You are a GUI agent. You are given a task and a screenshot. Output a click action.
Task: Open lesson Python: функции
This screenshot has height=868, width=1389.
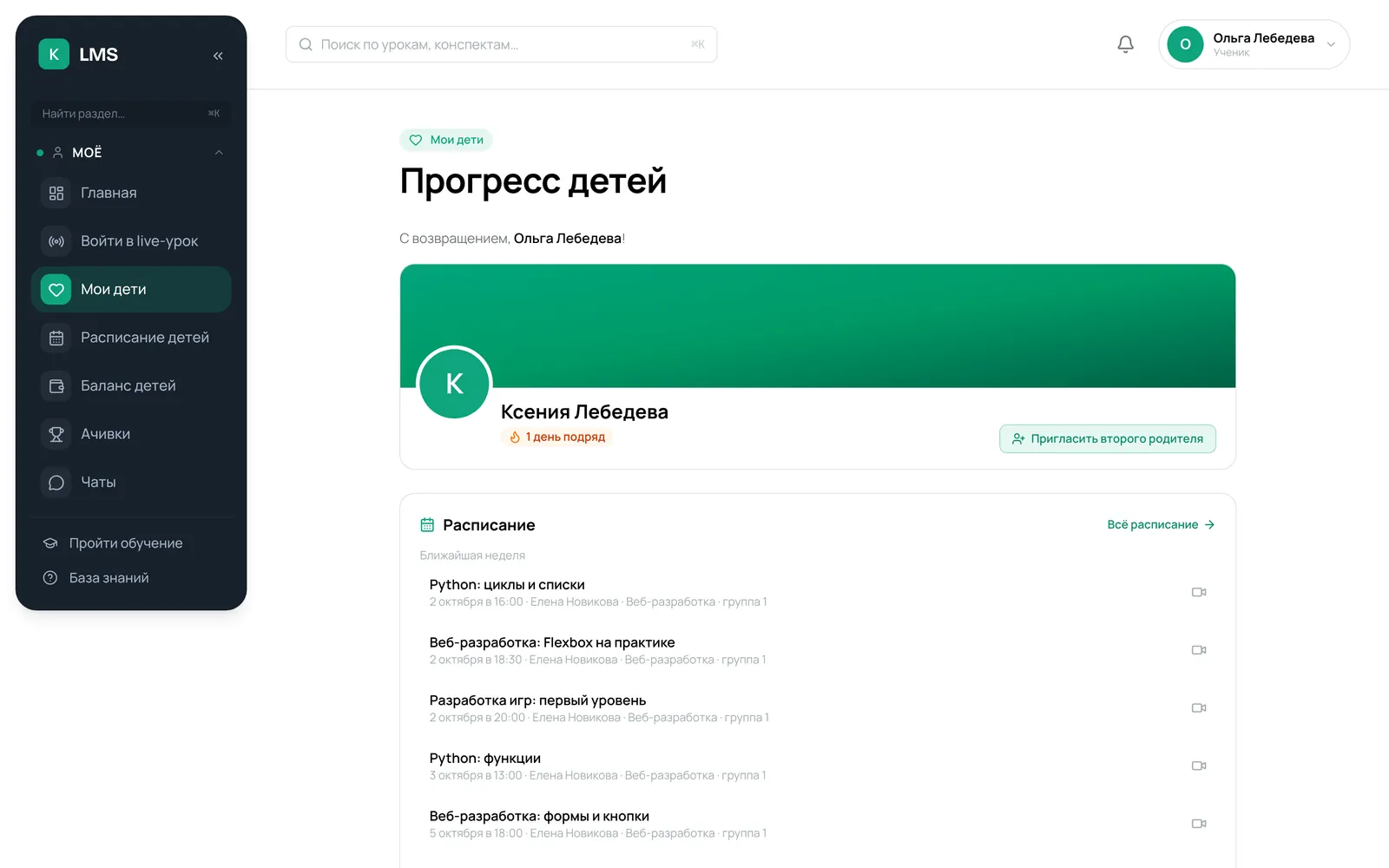(x=817, y=766)
